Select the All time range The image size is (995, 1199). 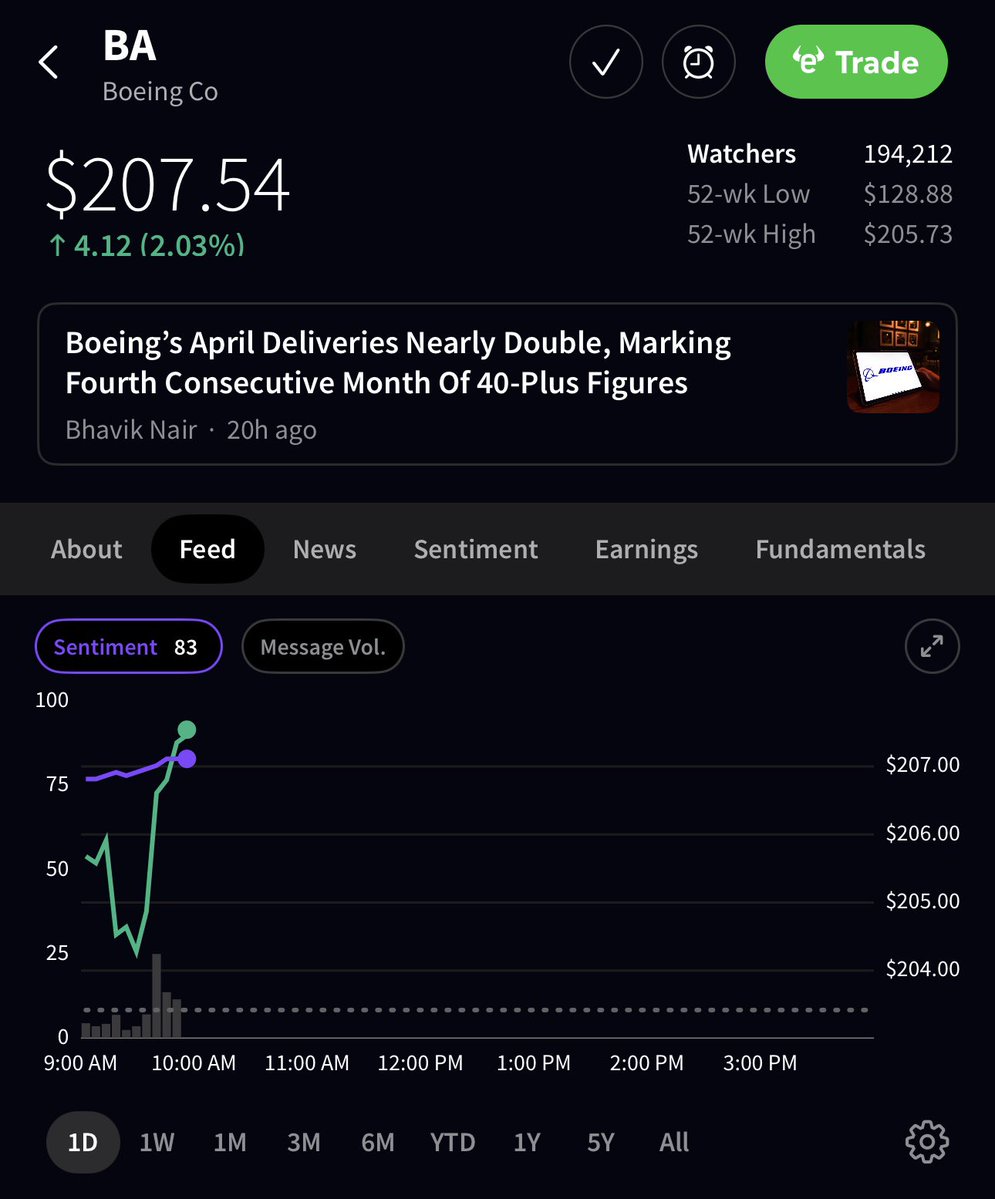pyautogui.click(x=674, y=1142)
